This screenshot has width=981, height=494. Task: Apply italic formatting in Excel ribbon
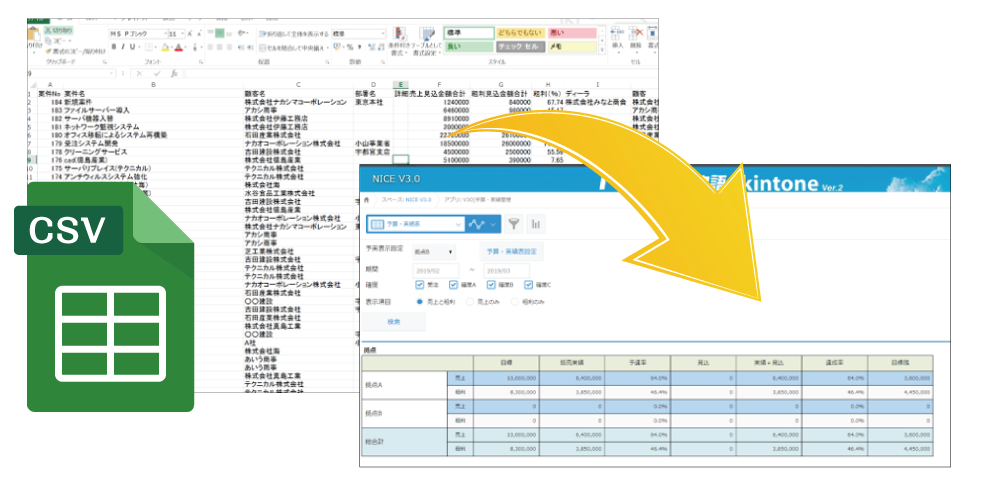123,47
